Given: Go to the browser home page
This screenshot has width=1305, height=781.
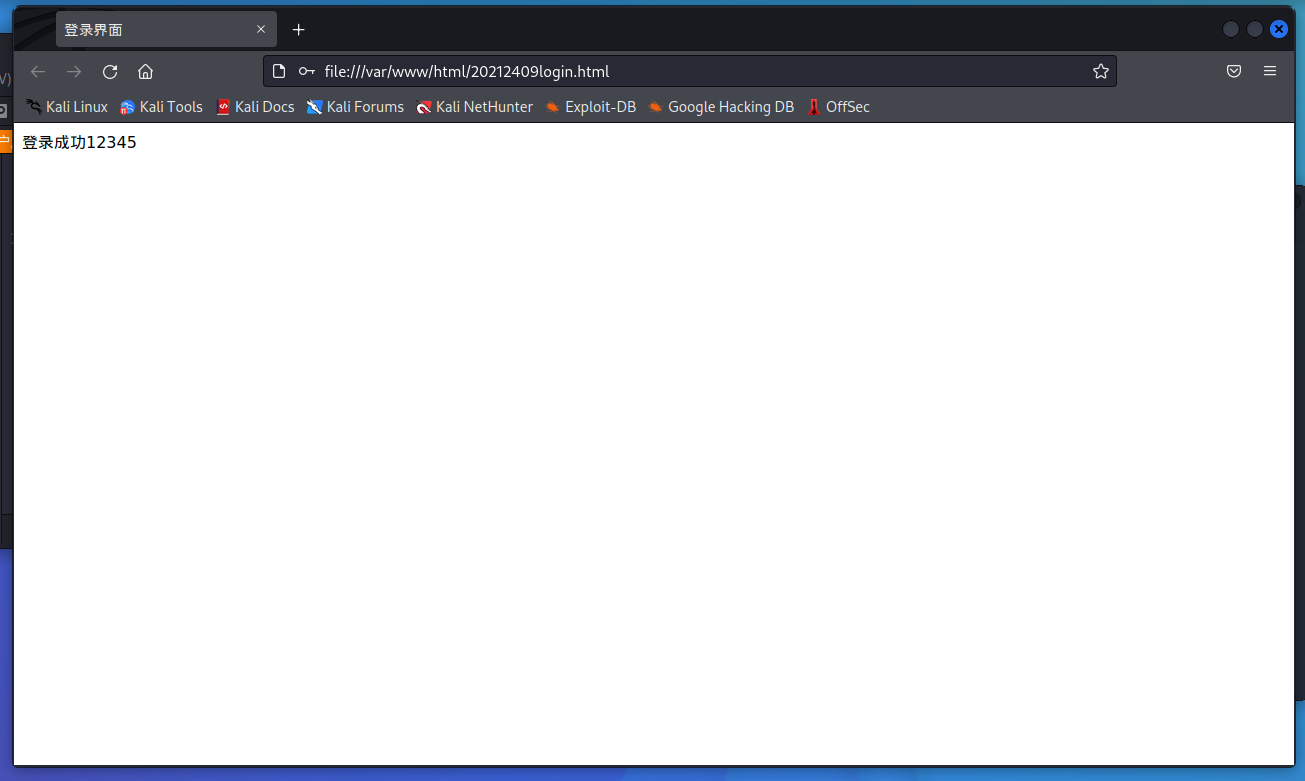Looking at the screenshot, I should (145, 72).
